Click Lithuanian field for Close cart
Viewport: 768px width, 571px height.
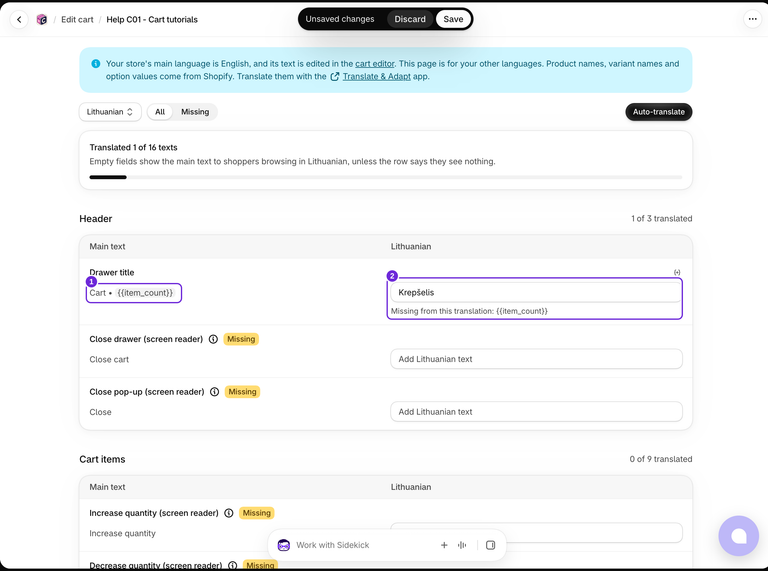[536, 359]
